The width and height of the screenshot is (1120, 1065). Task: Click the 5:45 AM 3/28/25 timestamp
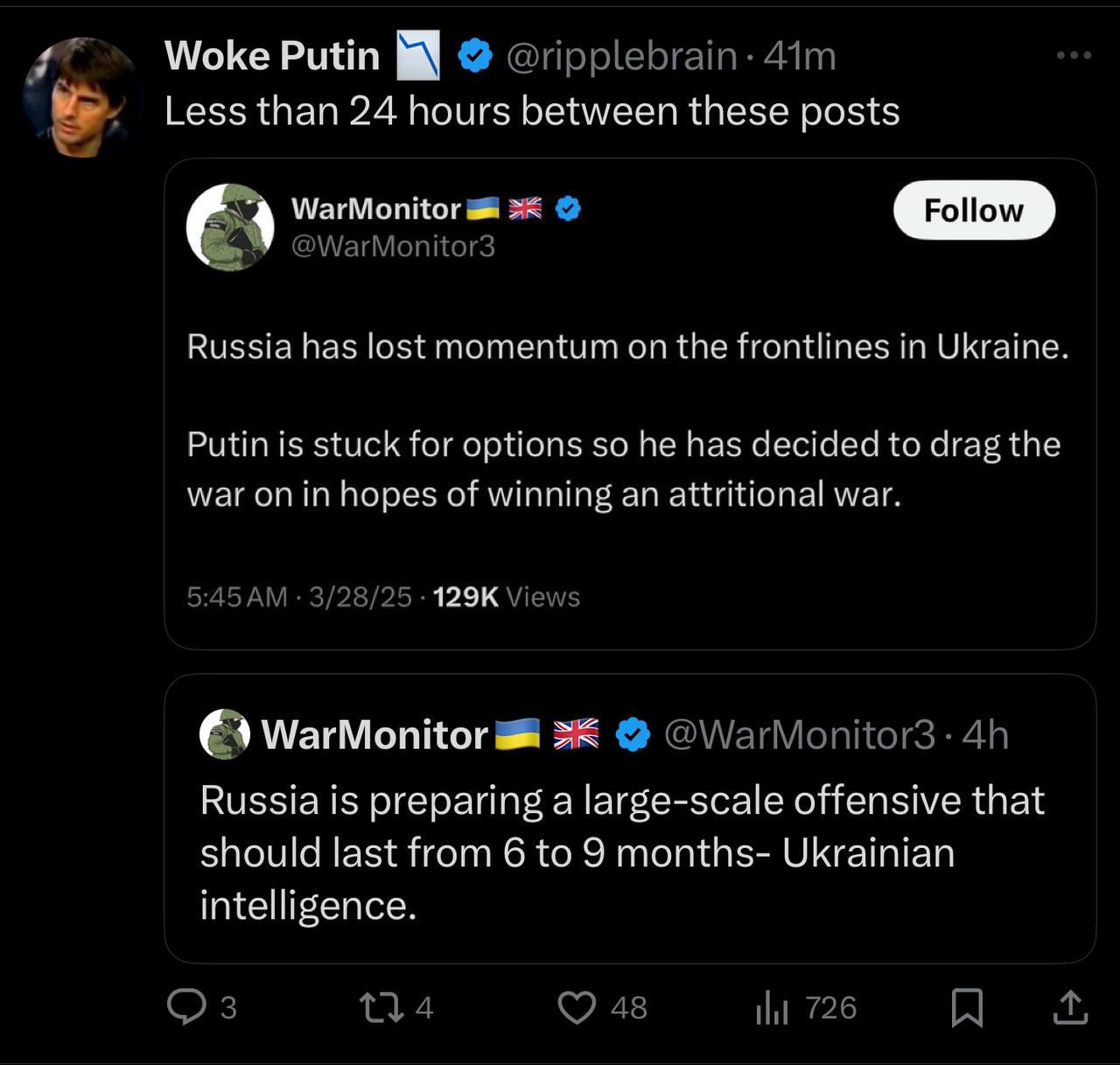[x=298, y=597]
